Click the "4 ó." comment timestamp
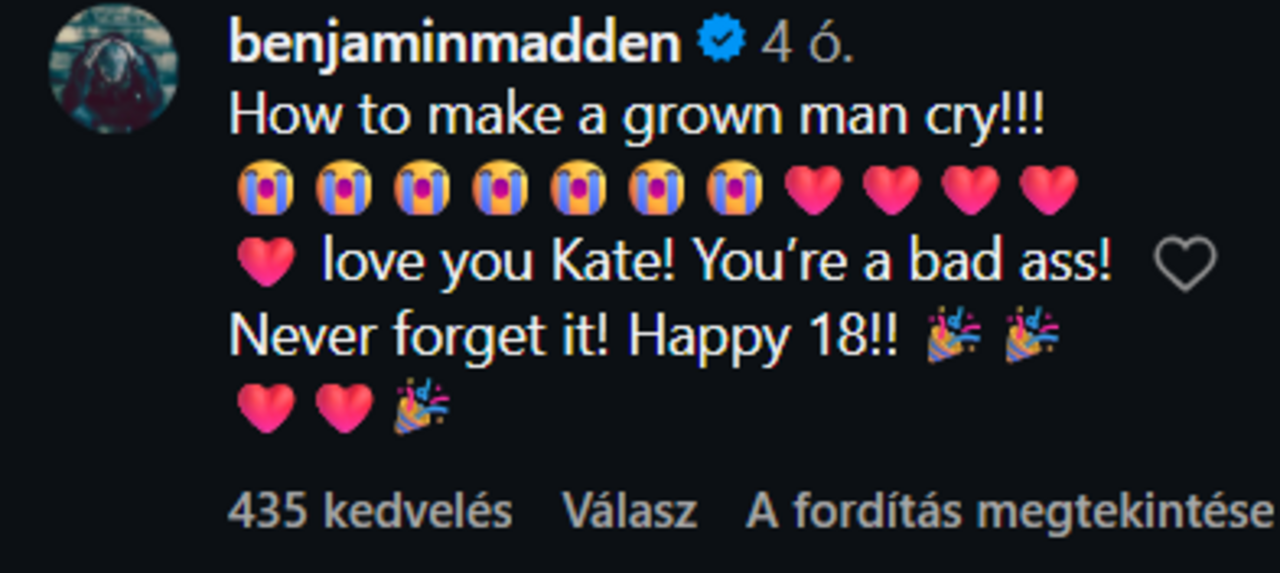The width and height of the screenshot is (1280, 573). point(807,44)
